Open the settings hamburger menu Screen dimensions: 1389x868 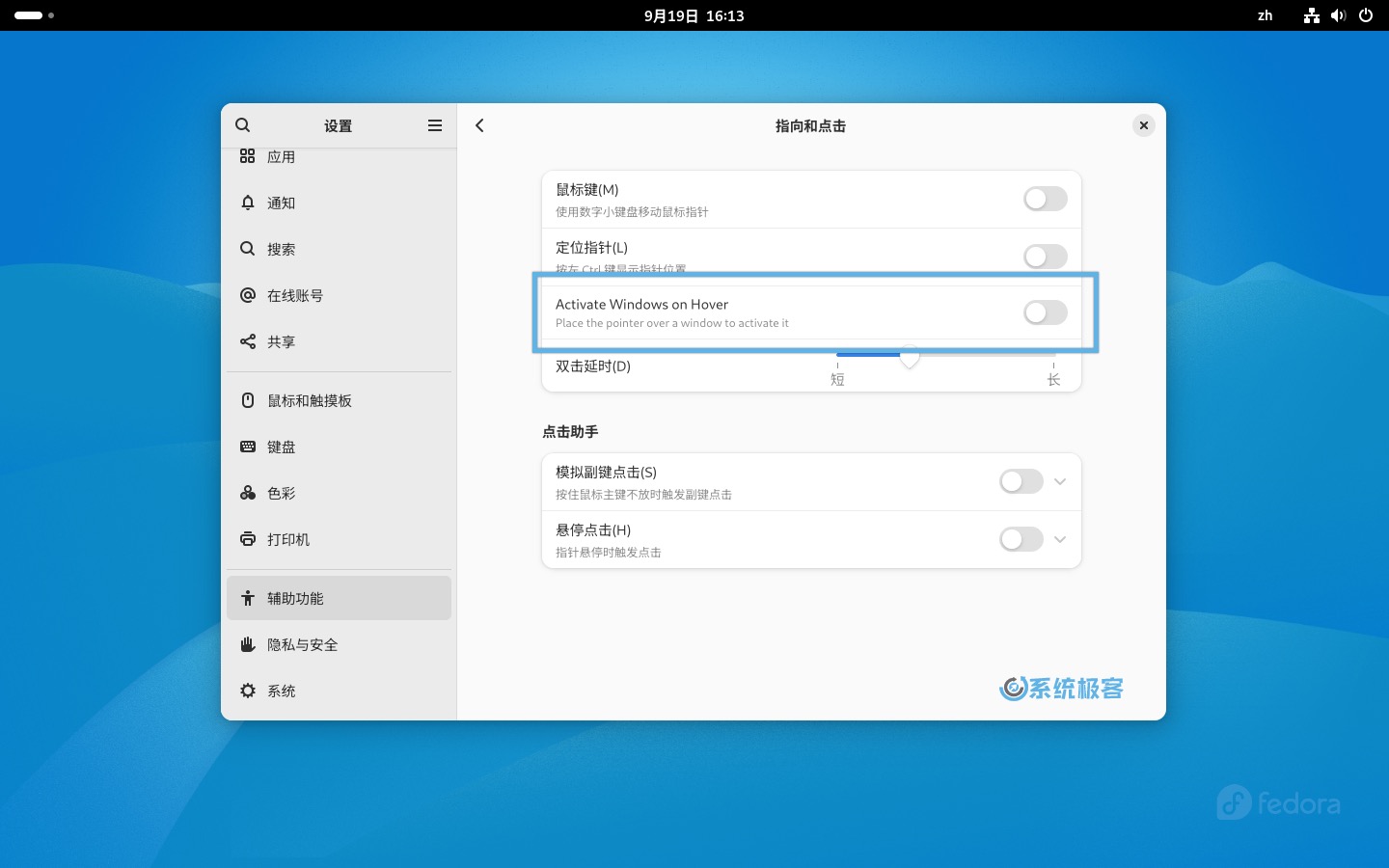pyautogui.click(x=435, y=125)
